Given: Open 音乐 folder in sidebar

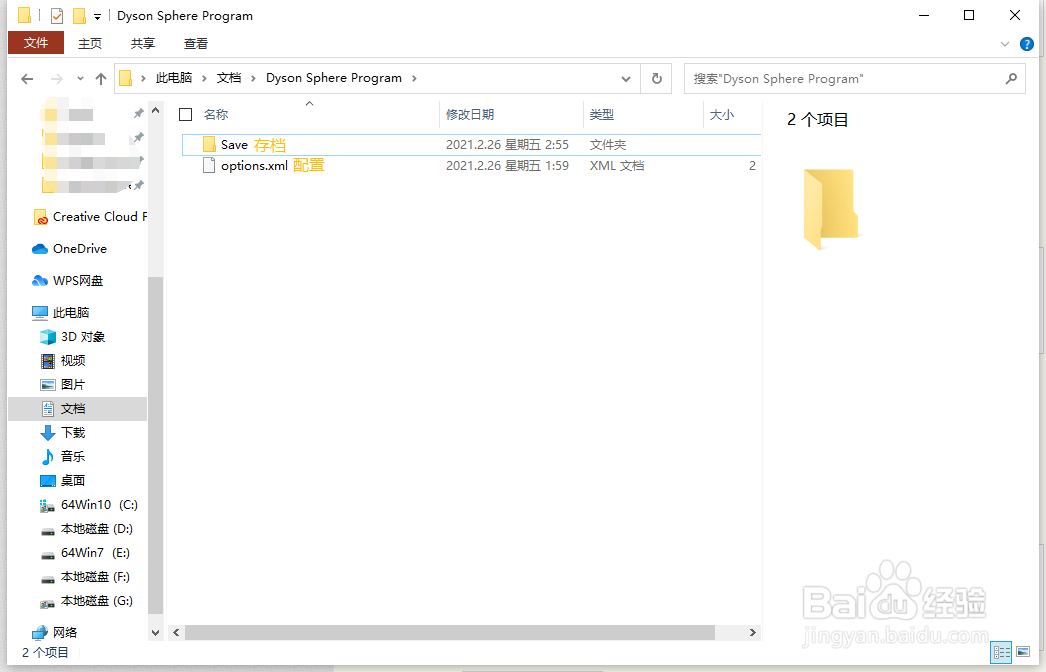Looking at the screenshot, I should (63, 457).
